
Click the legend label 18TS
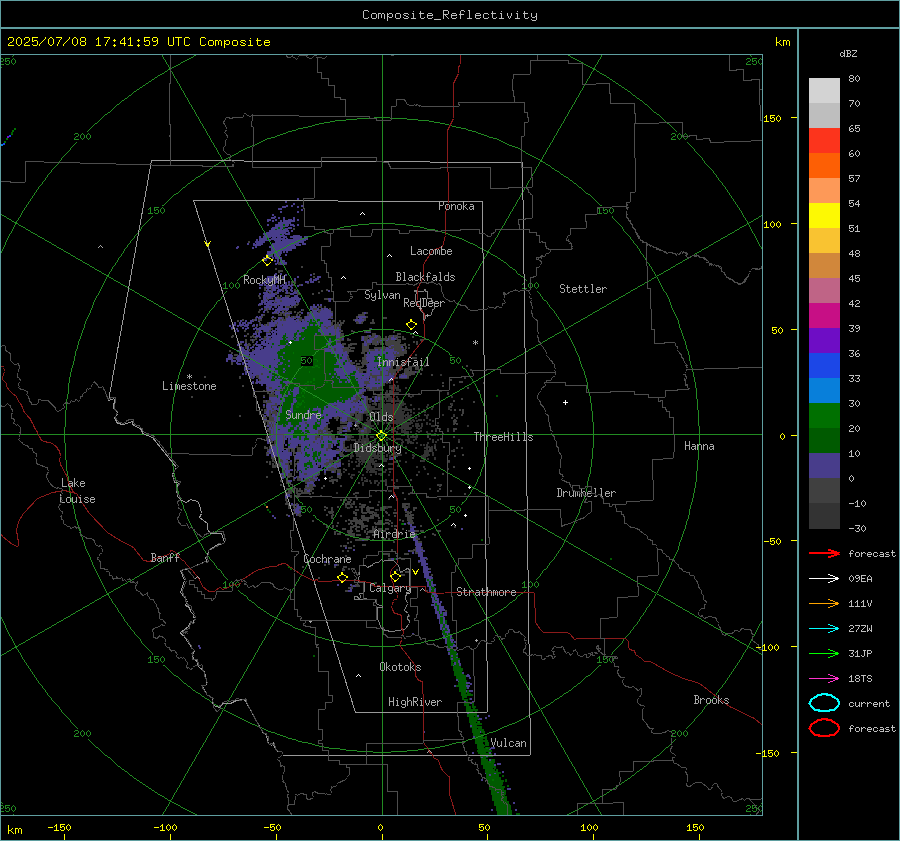coord(860,679)
